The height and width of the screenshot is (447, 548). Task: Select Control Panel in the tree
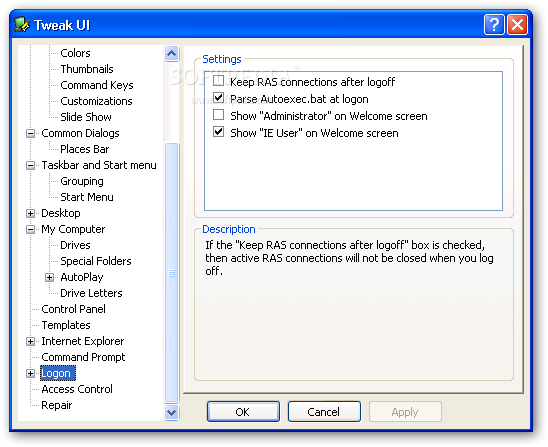(x=73, y=309)
